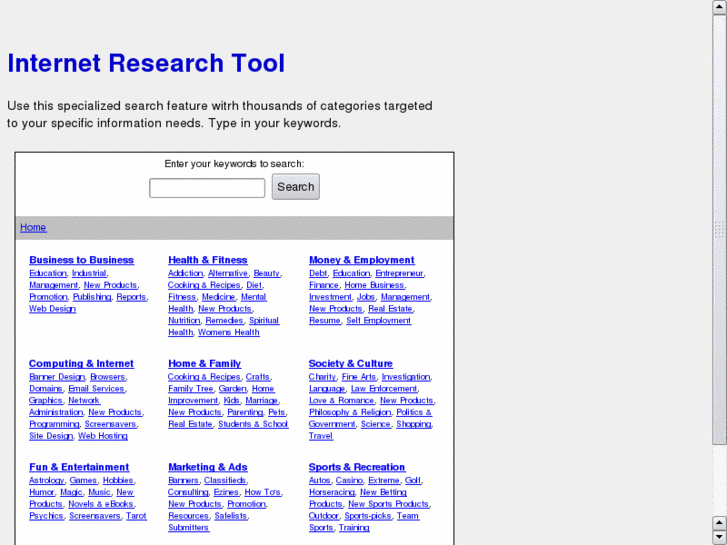Image resolution: width=727 pixels, height=545 pixels.
Task: Click the vertical scrollbar thumb
Action: pos(719,230)
